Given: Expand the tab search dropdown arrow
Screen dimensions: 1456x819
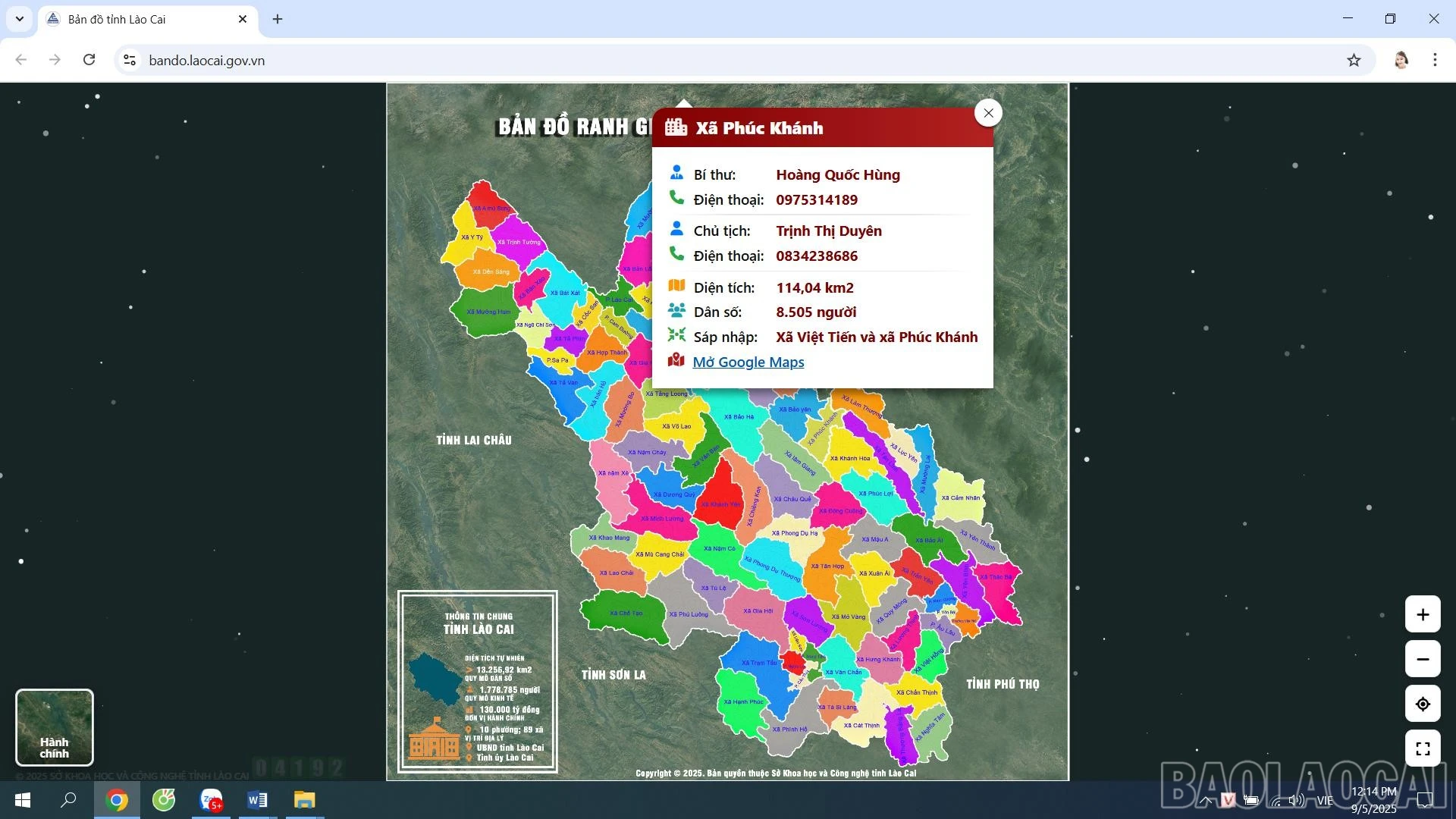Looking at the screenshot, I should (20, 19).
